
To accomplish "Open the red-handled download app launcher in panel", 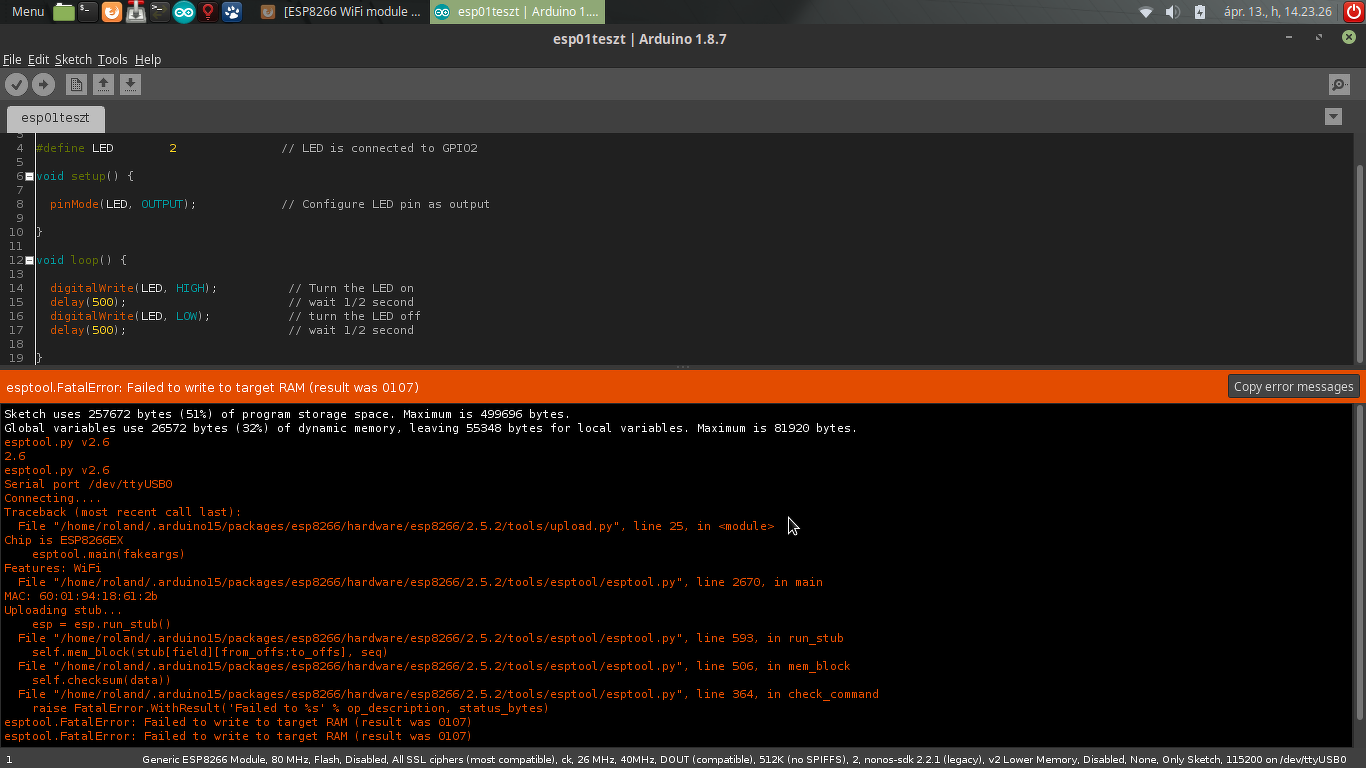I will point(136,12).
